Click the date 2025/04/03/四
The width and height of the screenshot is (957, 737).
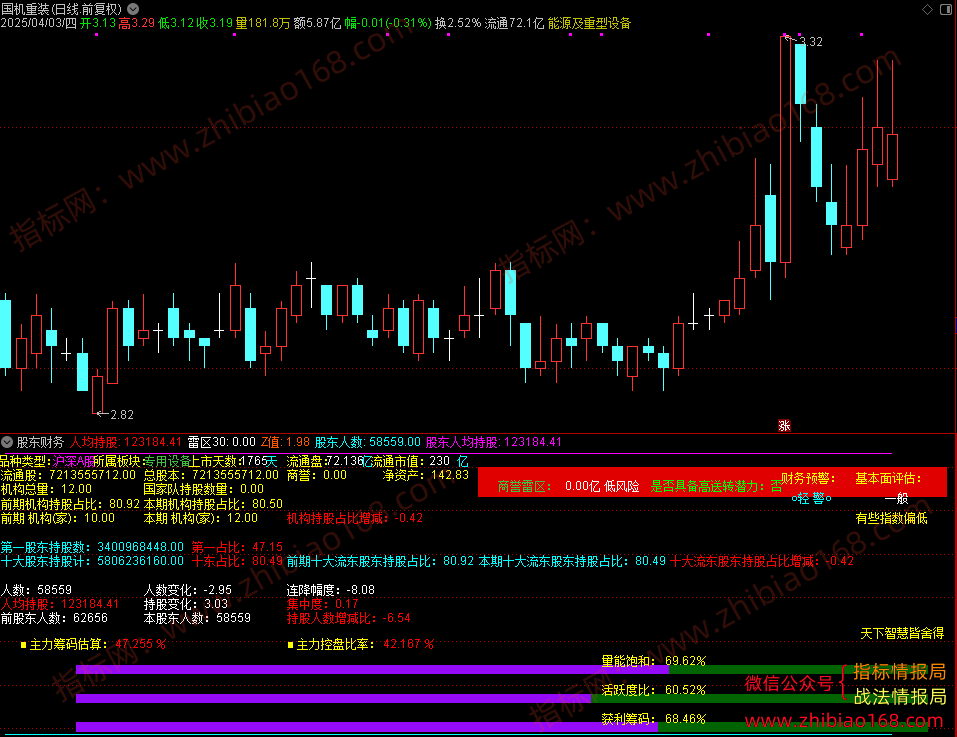pyautogui.click(x=38, y=23)
